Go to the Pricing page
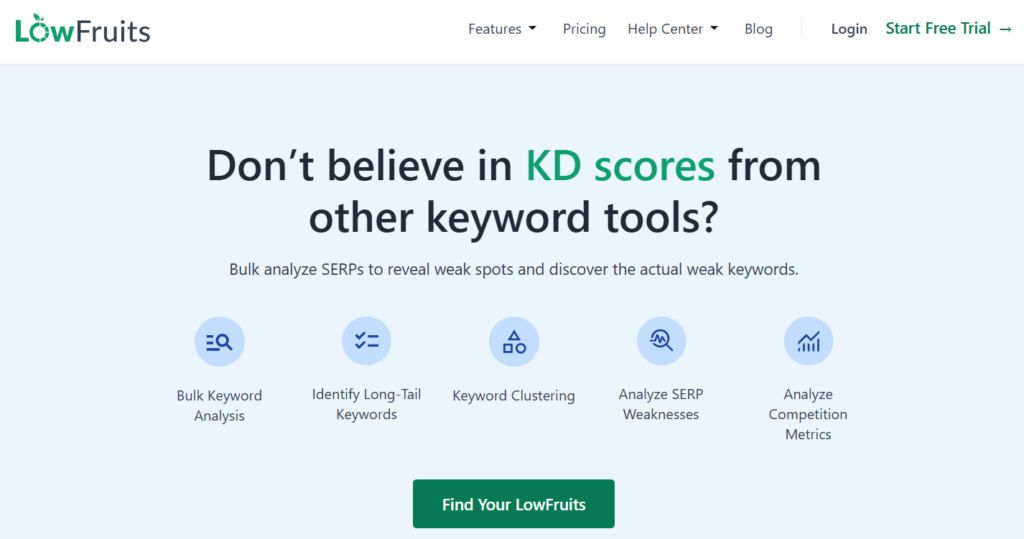 tap(584, 29)
